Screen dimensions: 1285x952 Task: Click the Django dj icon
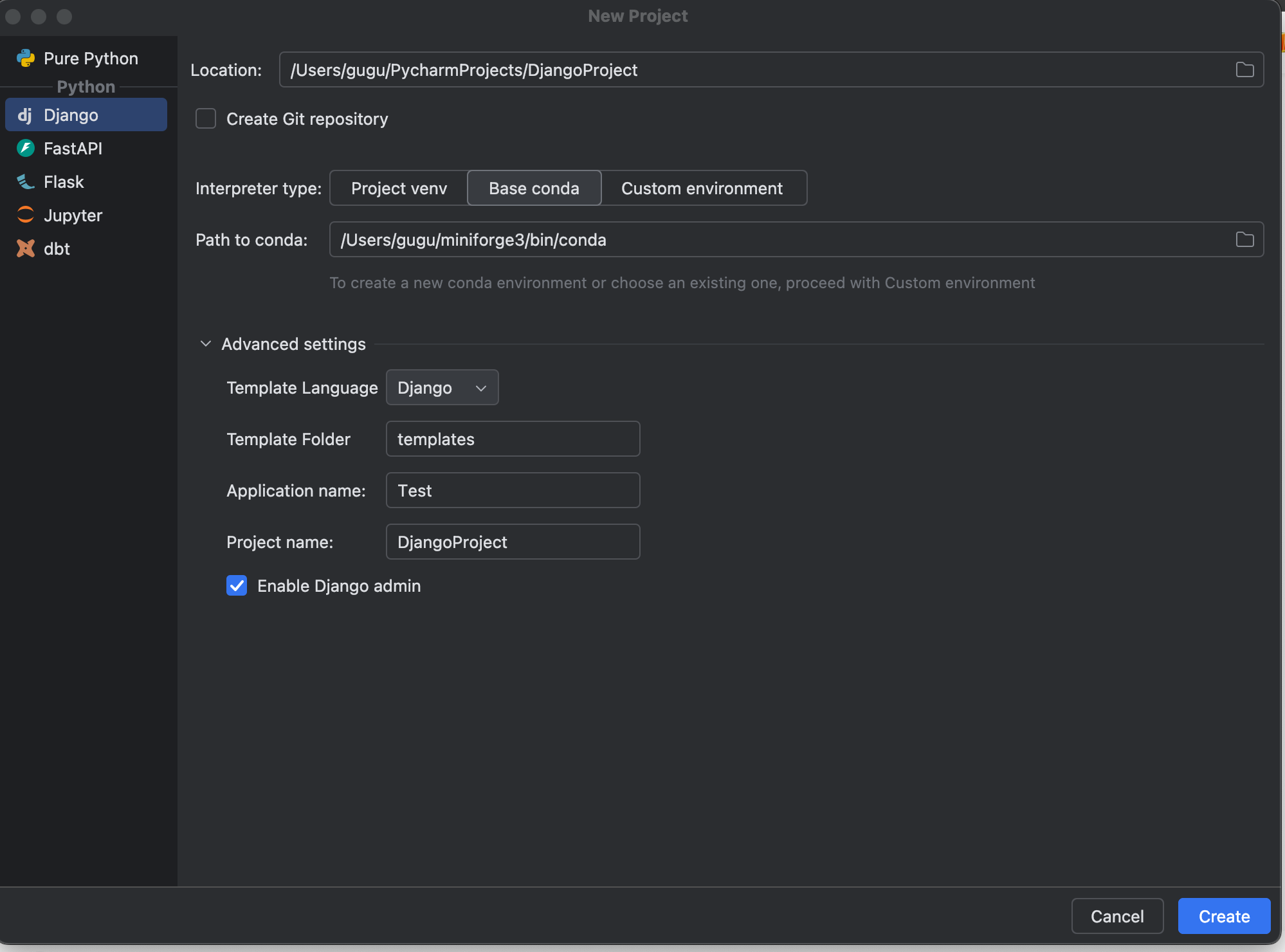click(25, 115)
